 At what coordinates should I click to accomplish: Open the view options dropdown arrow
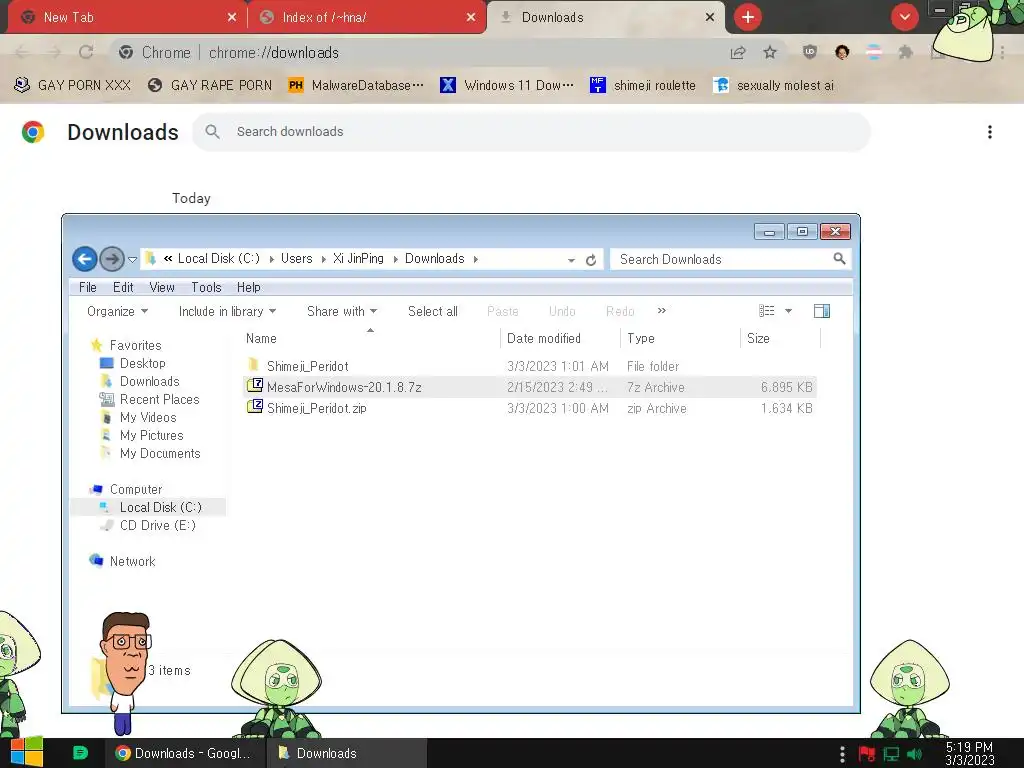pyautogui.click(x=788, y=311)
